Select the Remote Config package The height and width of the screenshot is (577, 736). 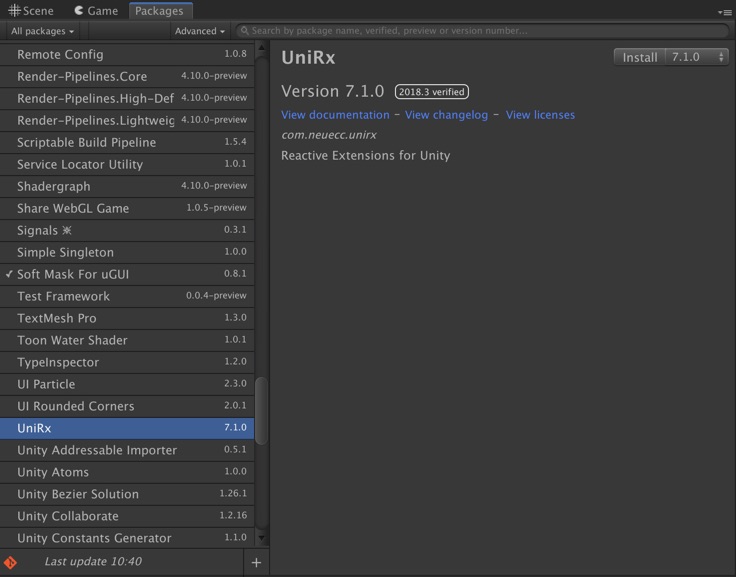(127, 54)
